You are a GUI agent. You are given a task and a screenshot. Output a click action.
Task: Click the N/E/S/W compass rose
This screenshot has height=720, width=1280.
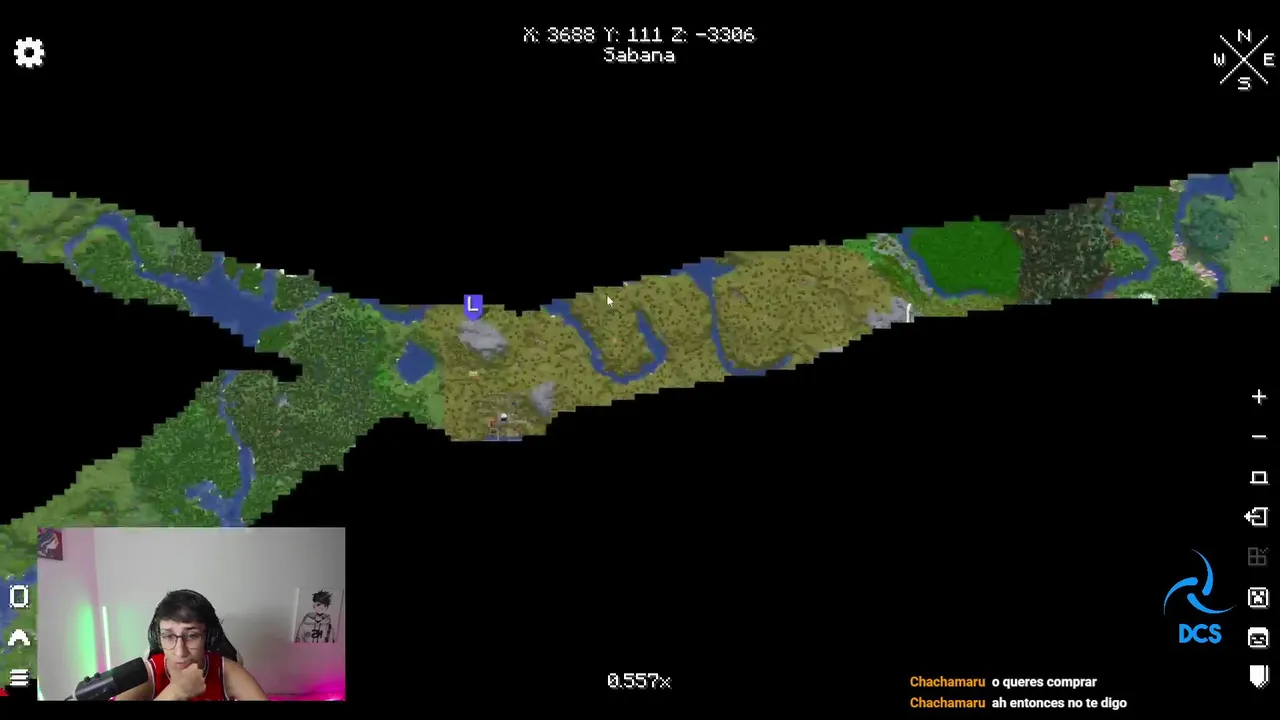click(1243, 60)
